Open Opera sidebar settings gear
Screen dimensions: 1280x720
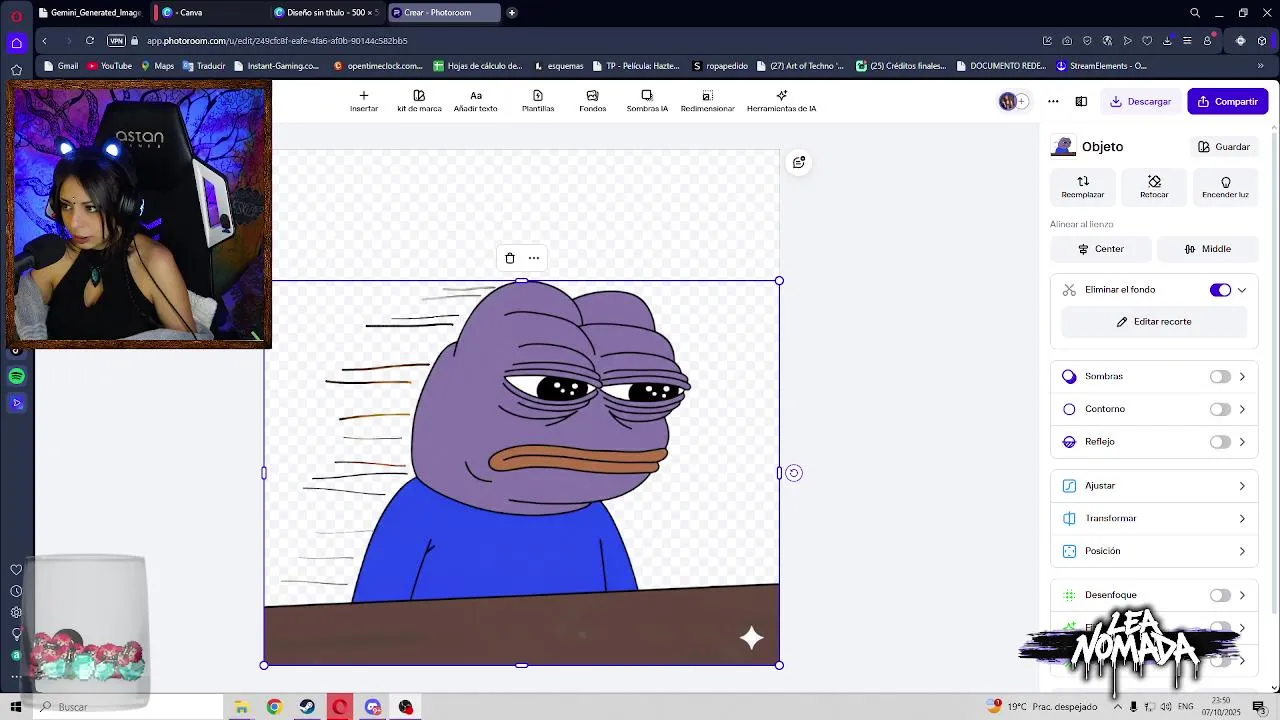click(16, 612)
